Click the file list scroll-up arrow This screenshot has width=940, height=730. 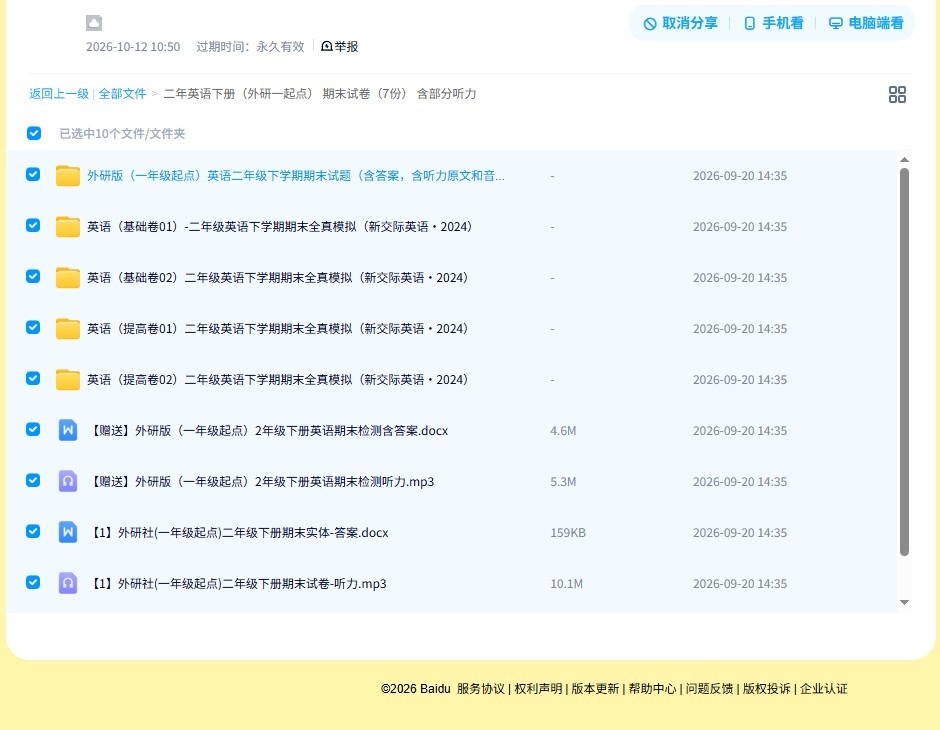pos(905,159)
